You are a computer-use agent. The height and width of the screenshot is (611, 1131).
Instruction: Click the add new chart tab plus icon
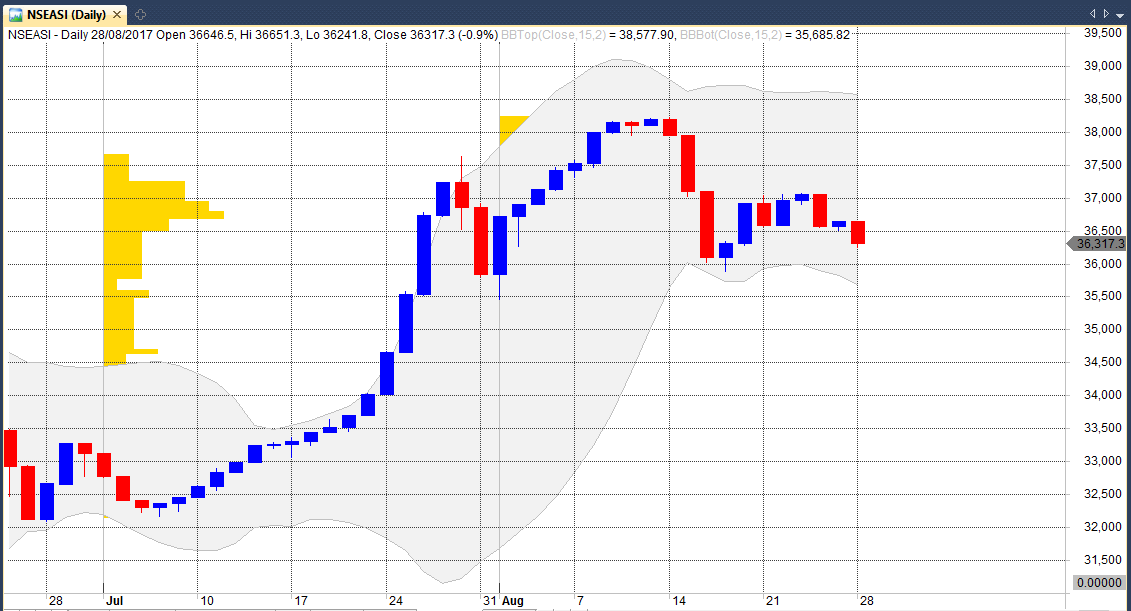pos(140,14)
